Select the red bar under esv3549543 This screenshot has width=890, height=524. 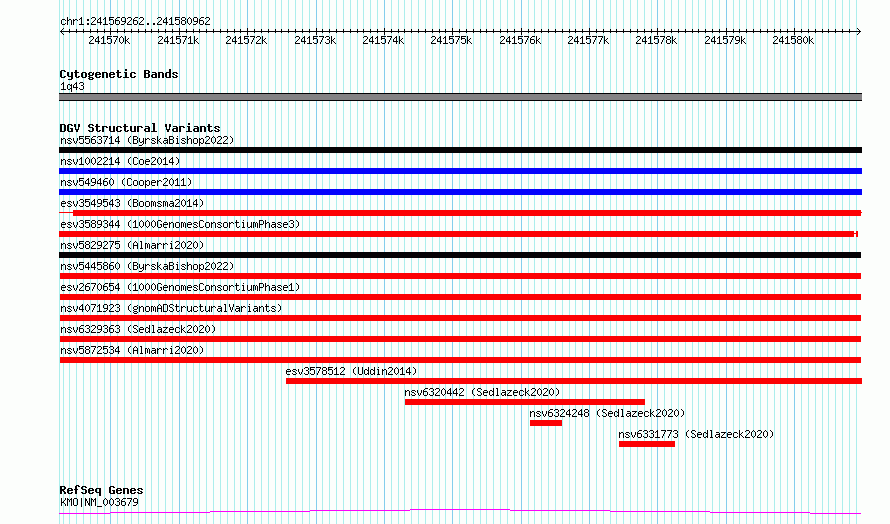coord(460,213)
